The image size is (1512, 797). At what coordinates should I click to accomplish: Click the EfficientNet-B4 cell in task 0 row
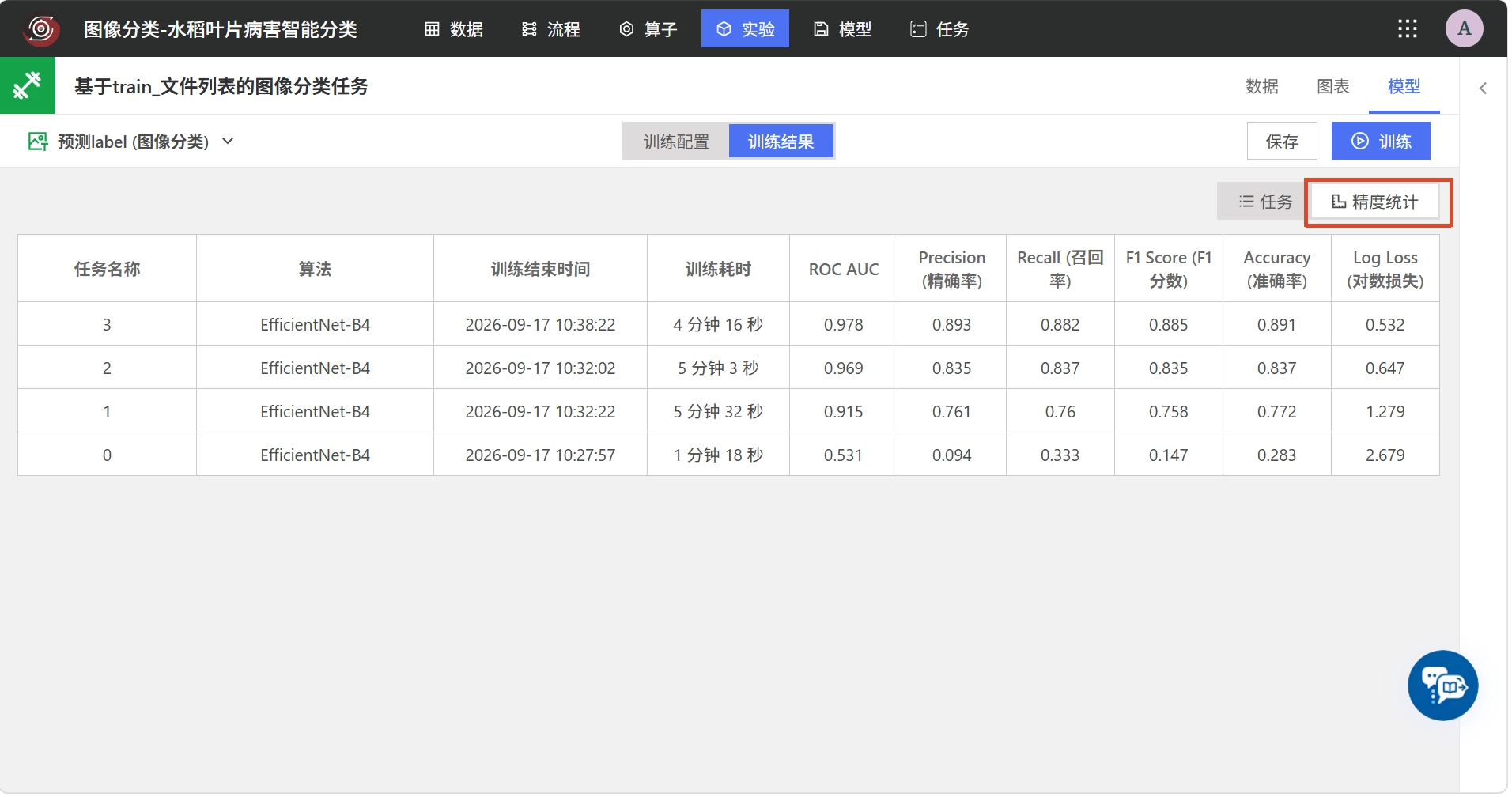[315, 455]
